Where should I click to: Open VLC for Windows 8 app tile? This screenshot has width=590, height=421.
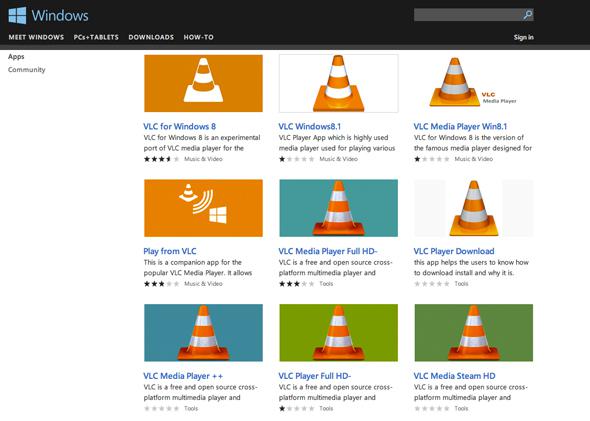[203, 83]
